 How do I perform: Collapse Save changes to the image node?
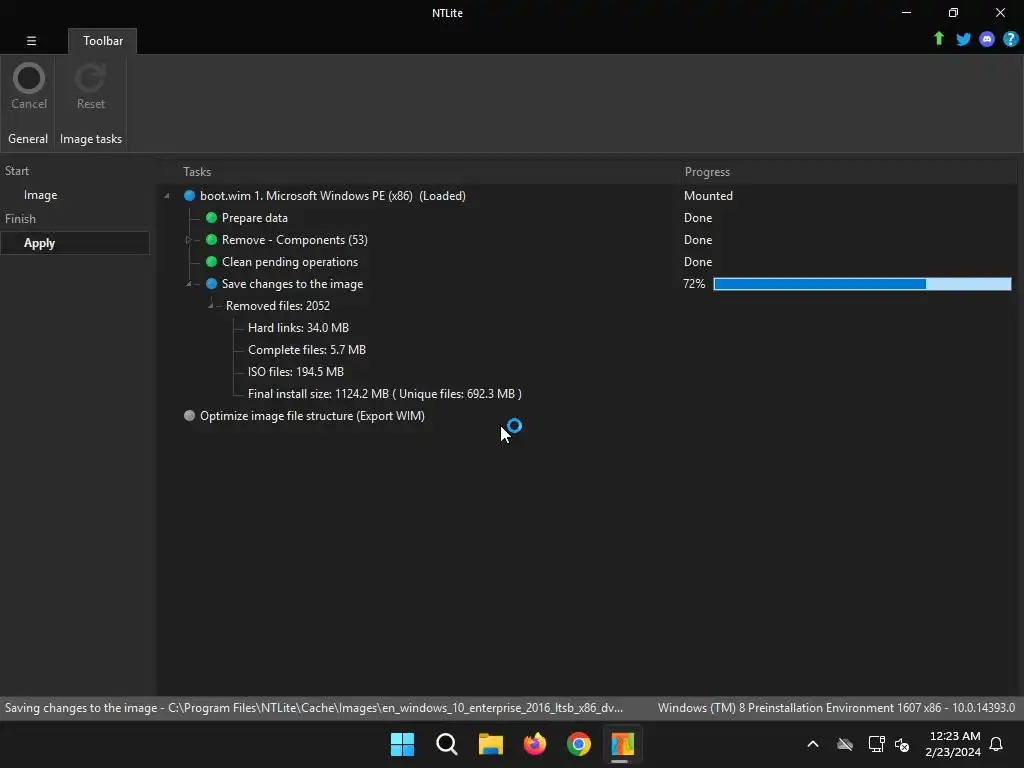(x=189, y=283)
